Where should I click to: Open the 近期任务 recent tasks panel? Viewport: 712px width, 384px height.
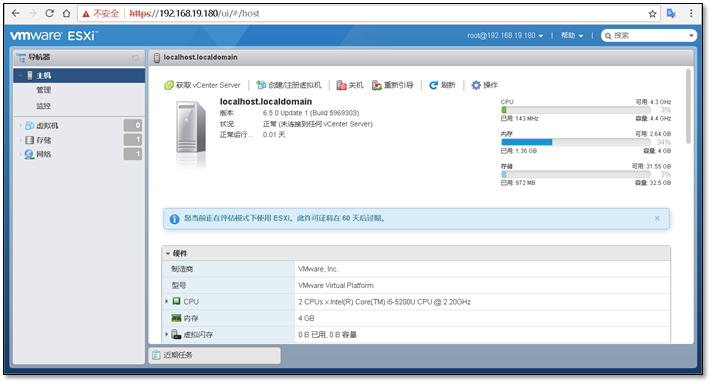click(x=215, y=355)
